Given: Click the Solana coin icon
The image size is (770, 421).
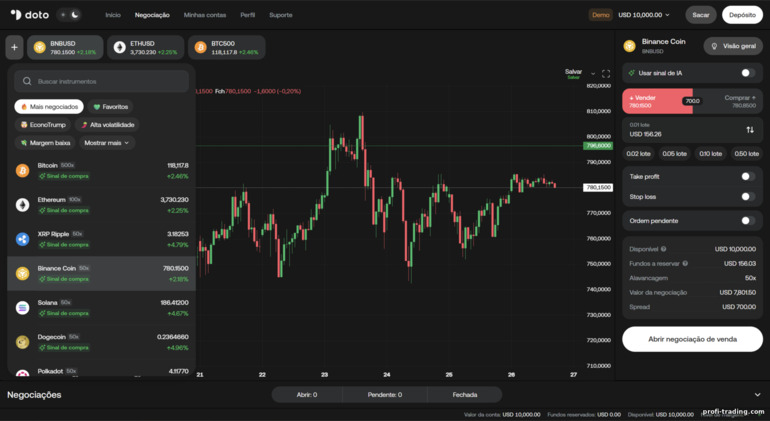Looking at the screenshot, I should (23, 308).
